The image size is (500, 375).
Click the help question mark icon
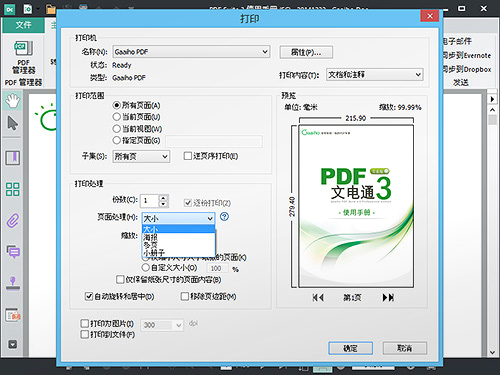tap(224, 217)
